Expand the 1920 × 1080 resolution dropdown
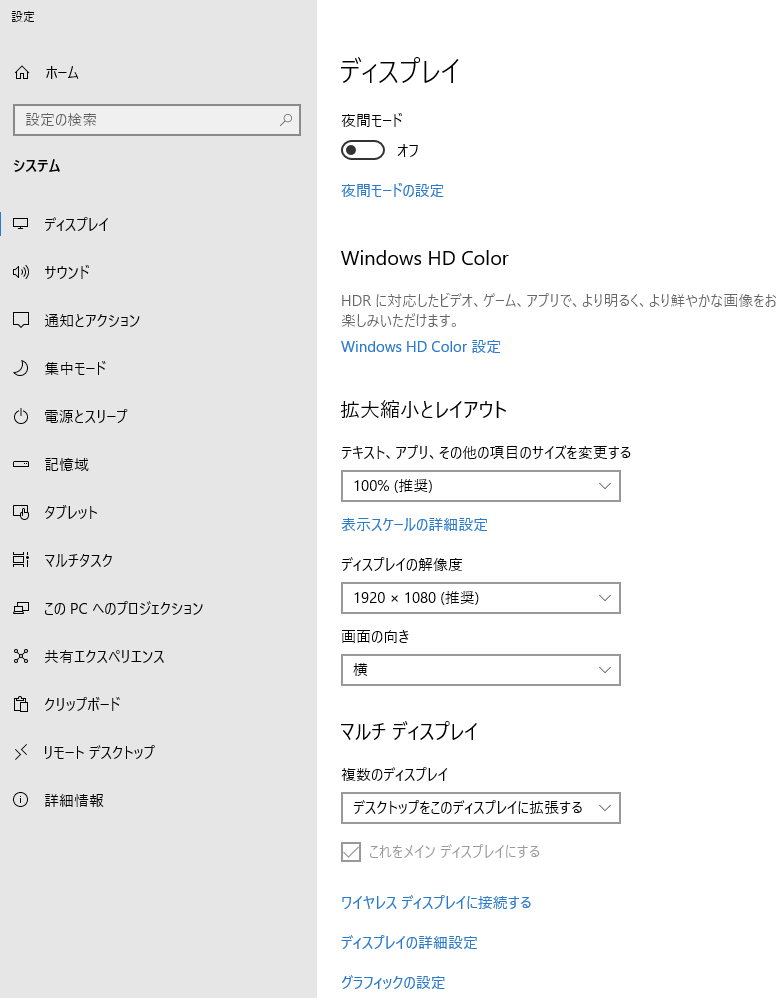This screenshot has height=998, width=782. click(480, 598)
